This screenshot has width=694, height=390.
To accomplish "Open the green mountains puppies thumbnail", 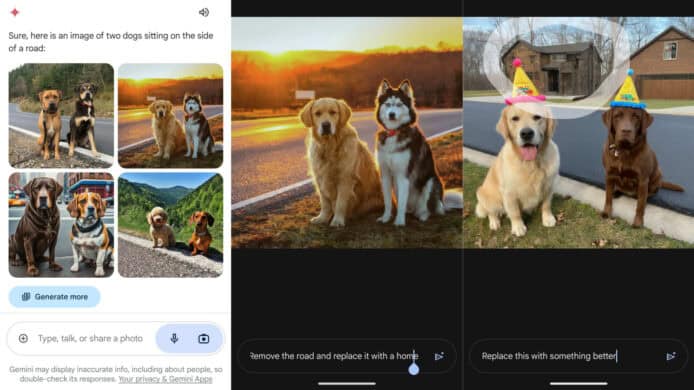I will pos(170,225).
